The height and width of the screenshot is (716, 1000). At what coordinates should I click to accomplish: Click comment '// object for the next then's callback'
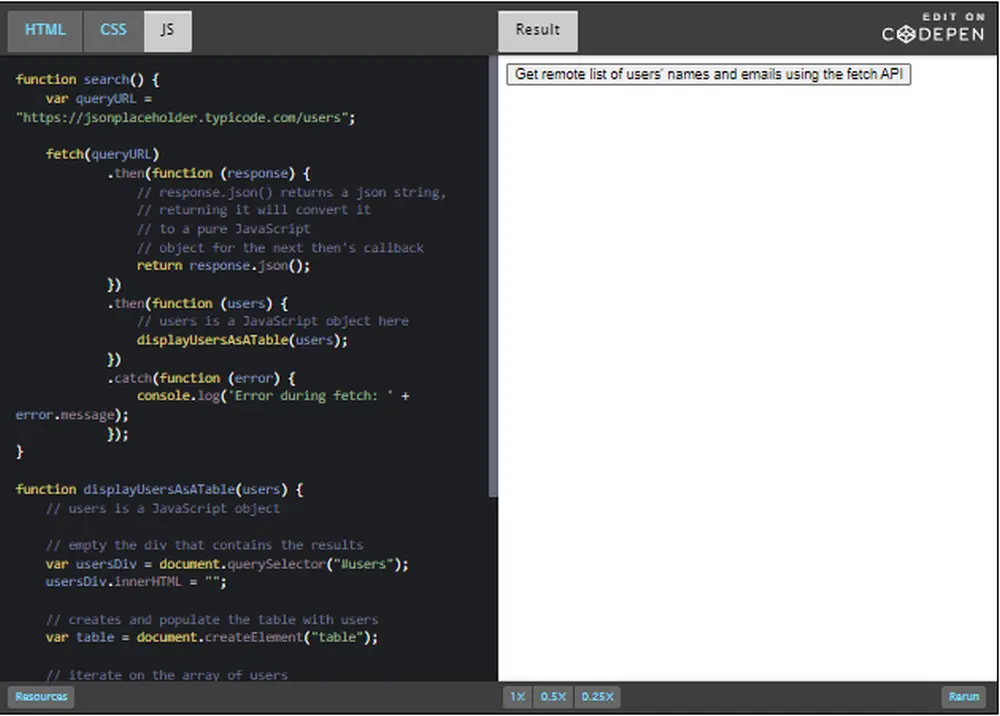click(280, 247)
